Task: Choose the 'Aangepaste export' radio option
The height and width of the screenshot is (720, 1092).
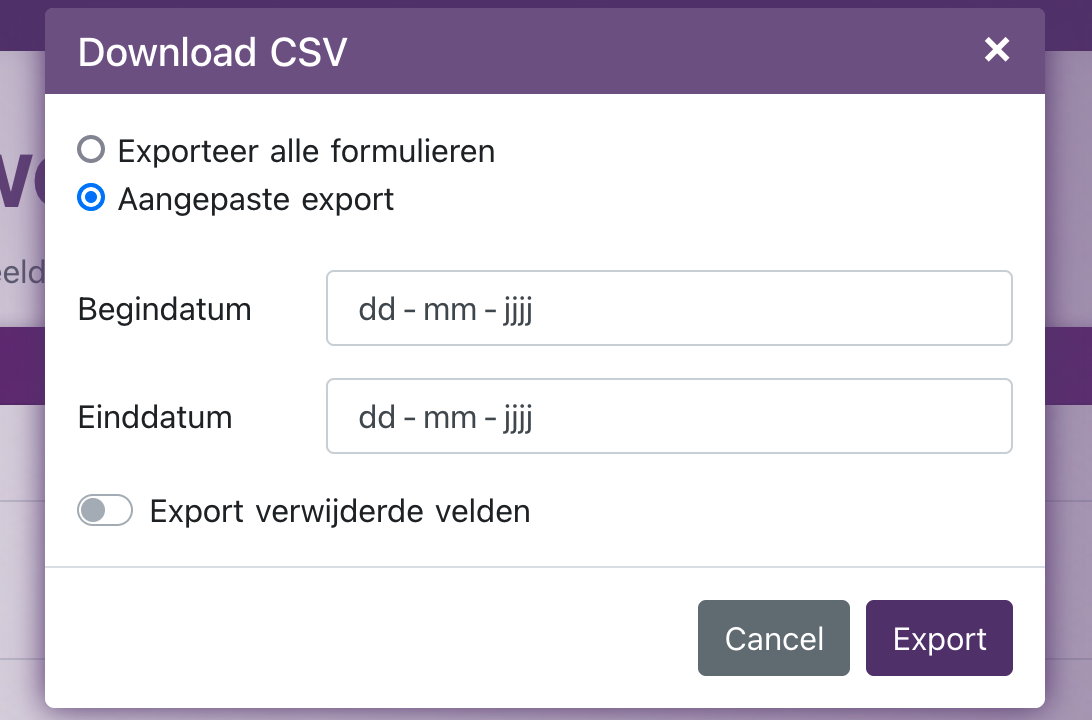Action: 91,198
